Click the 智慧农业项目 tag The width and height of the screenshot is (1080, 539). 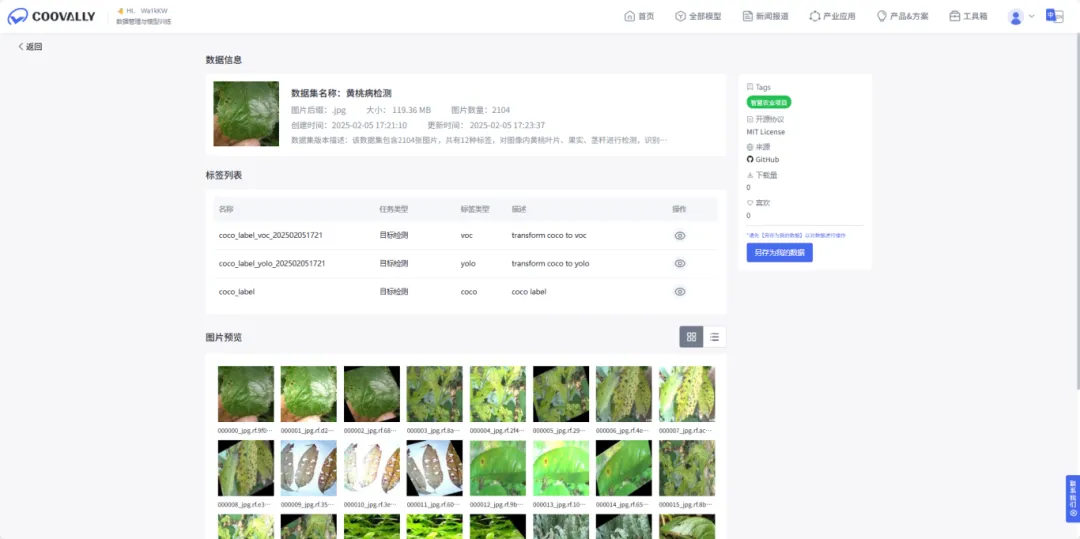(769, 103)
